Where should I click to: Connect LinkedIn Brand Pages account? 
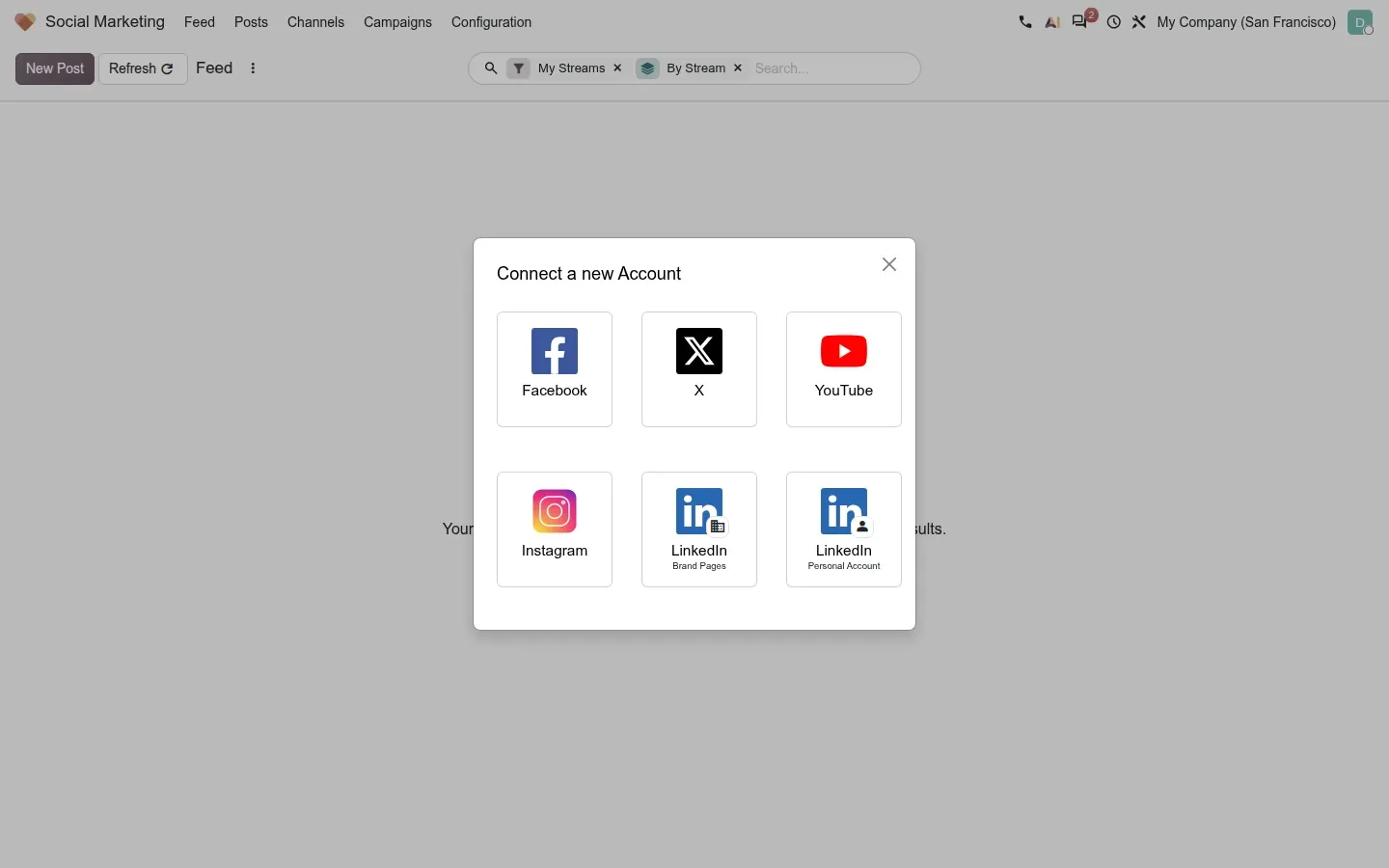tap(699, 529)
